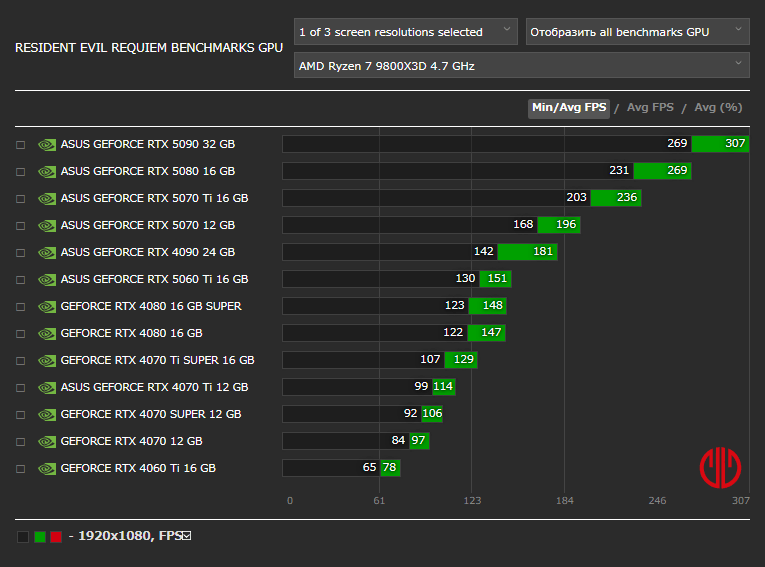Select the GEFORCE RTX 4070 SUPER 12 GB checkbox

pyautogui.click(x=20, y=414)
